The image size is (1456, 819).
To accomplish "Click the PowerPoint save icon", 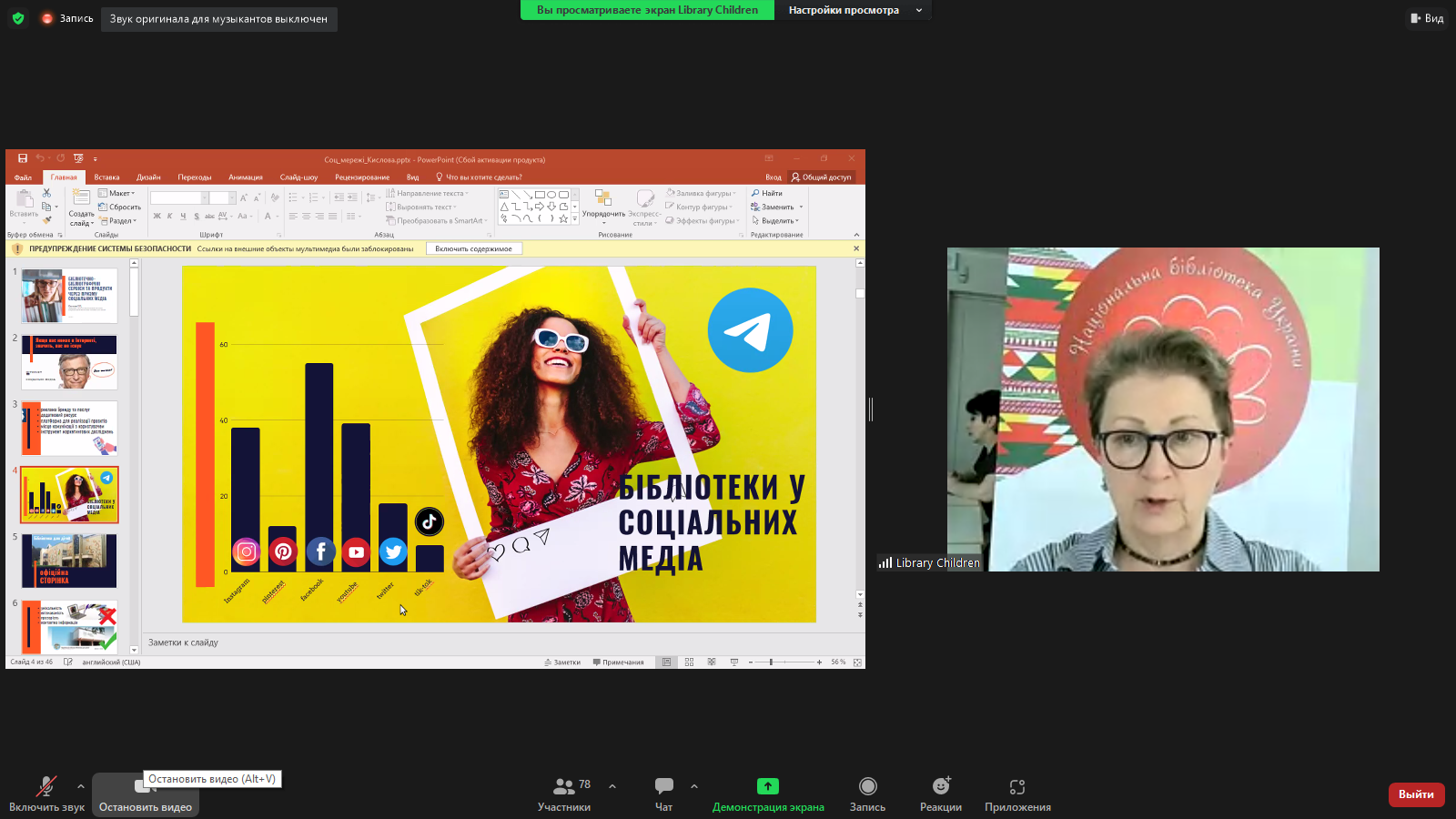I will point(23,158).
